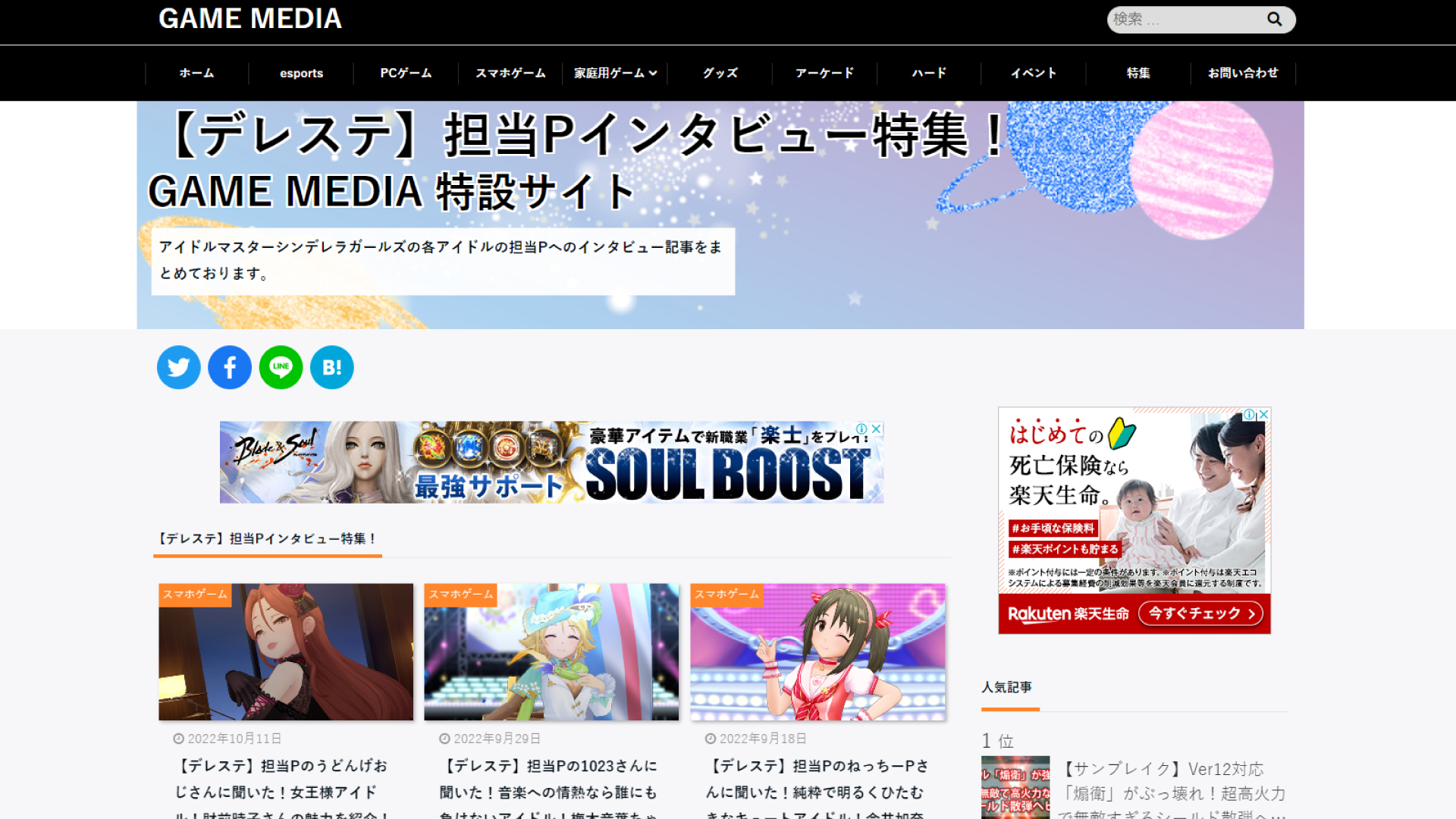The width and height of the screenshot is (1456, 819).
Task: Close the Rakuten insurance ad
Action: click(x=1264, y=415)
